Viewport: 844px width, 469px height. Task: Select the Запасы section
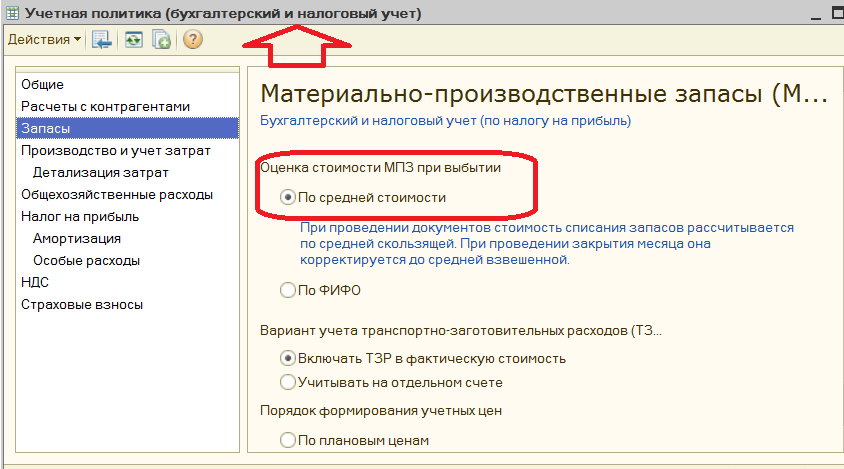(128, 128)
